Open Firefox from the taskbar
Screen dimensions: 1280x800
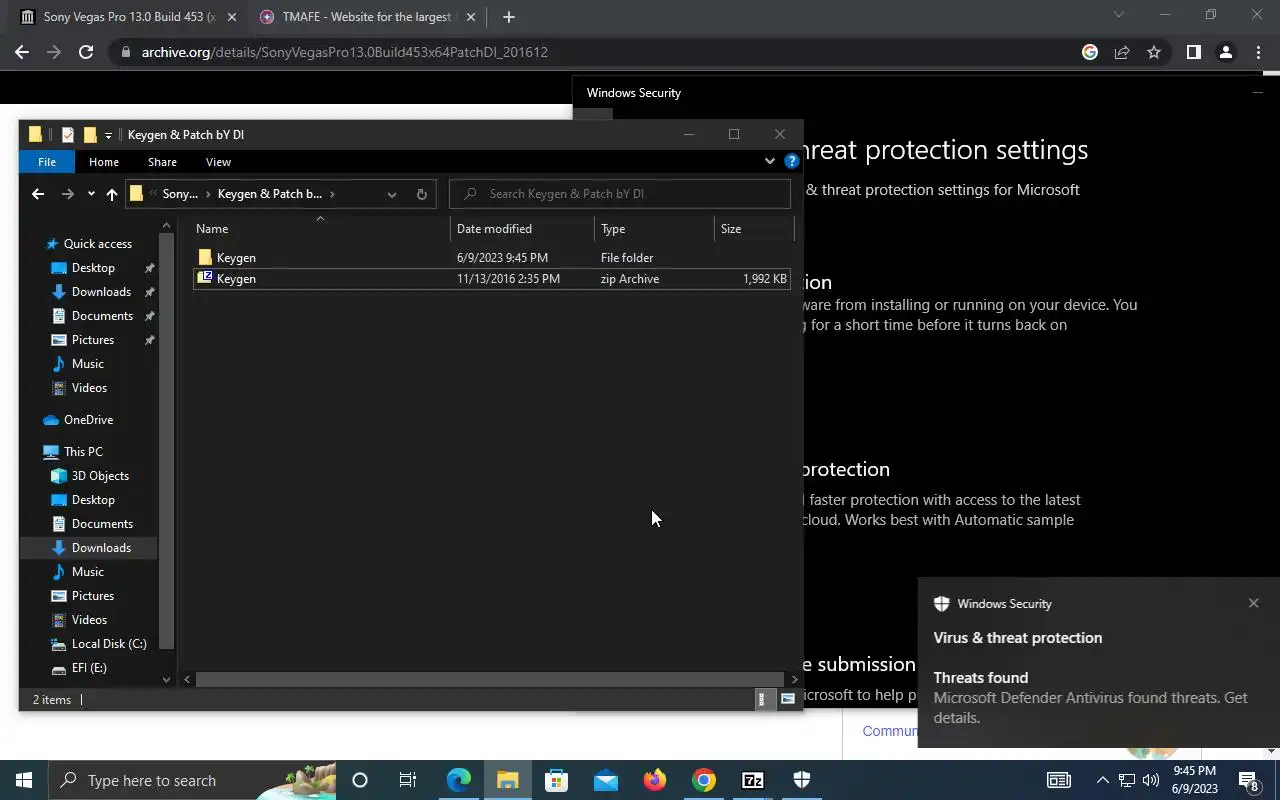(655, 780)
